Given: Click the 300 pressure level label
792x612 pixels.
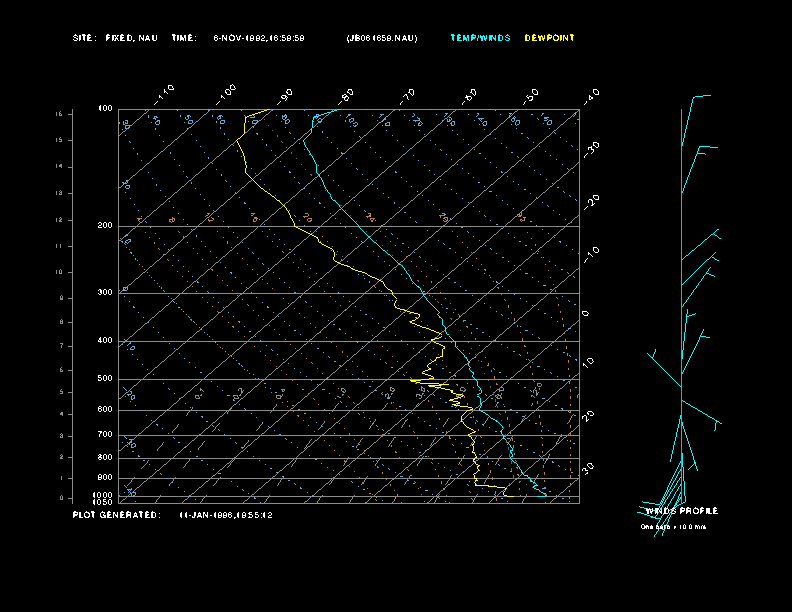Looking at the screenshot, I should click(105, 292).
